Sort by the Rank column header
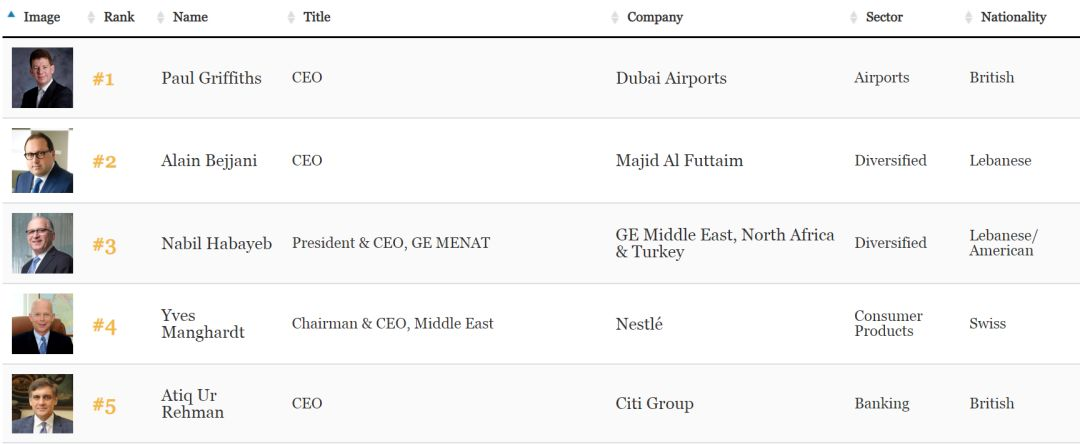This screenshot has width=1080, height=444. point(118,17)
